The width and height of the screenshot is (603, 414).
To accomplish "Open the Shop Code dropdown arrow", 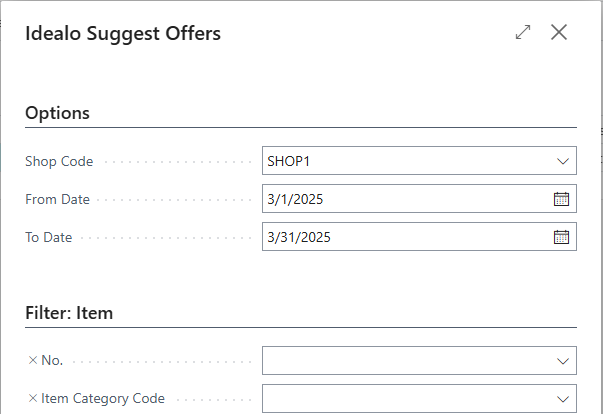I will [561, 161].
